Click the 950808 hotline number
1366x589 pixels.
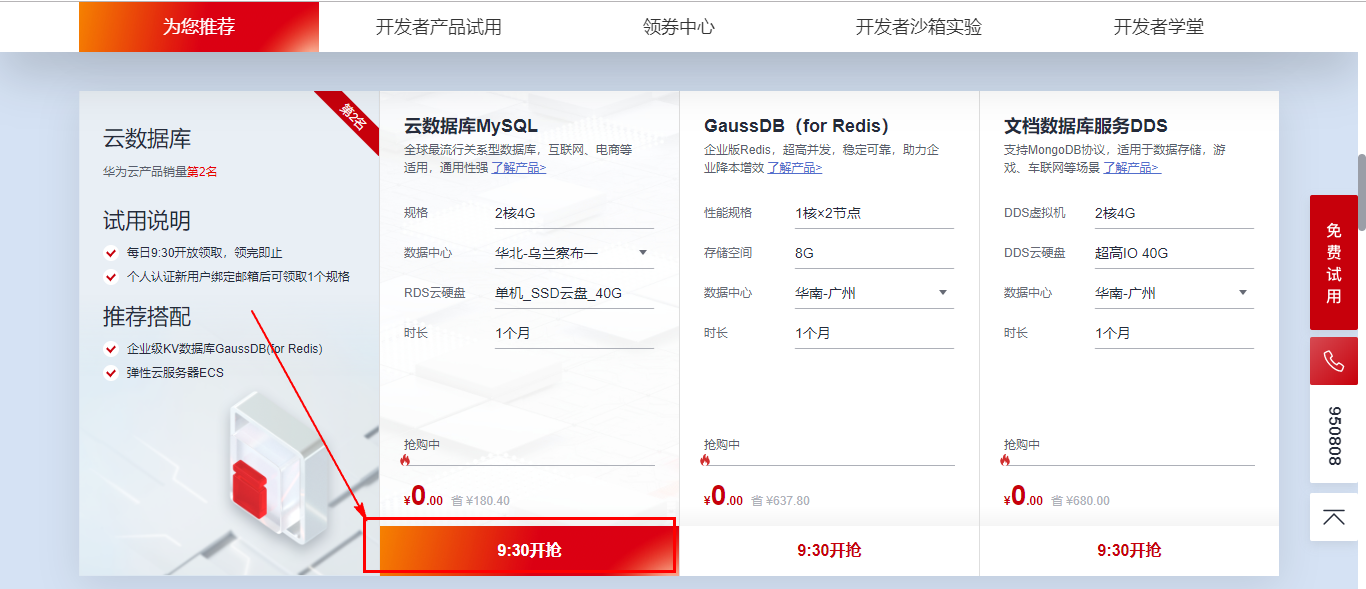(x=1334, y=436)
